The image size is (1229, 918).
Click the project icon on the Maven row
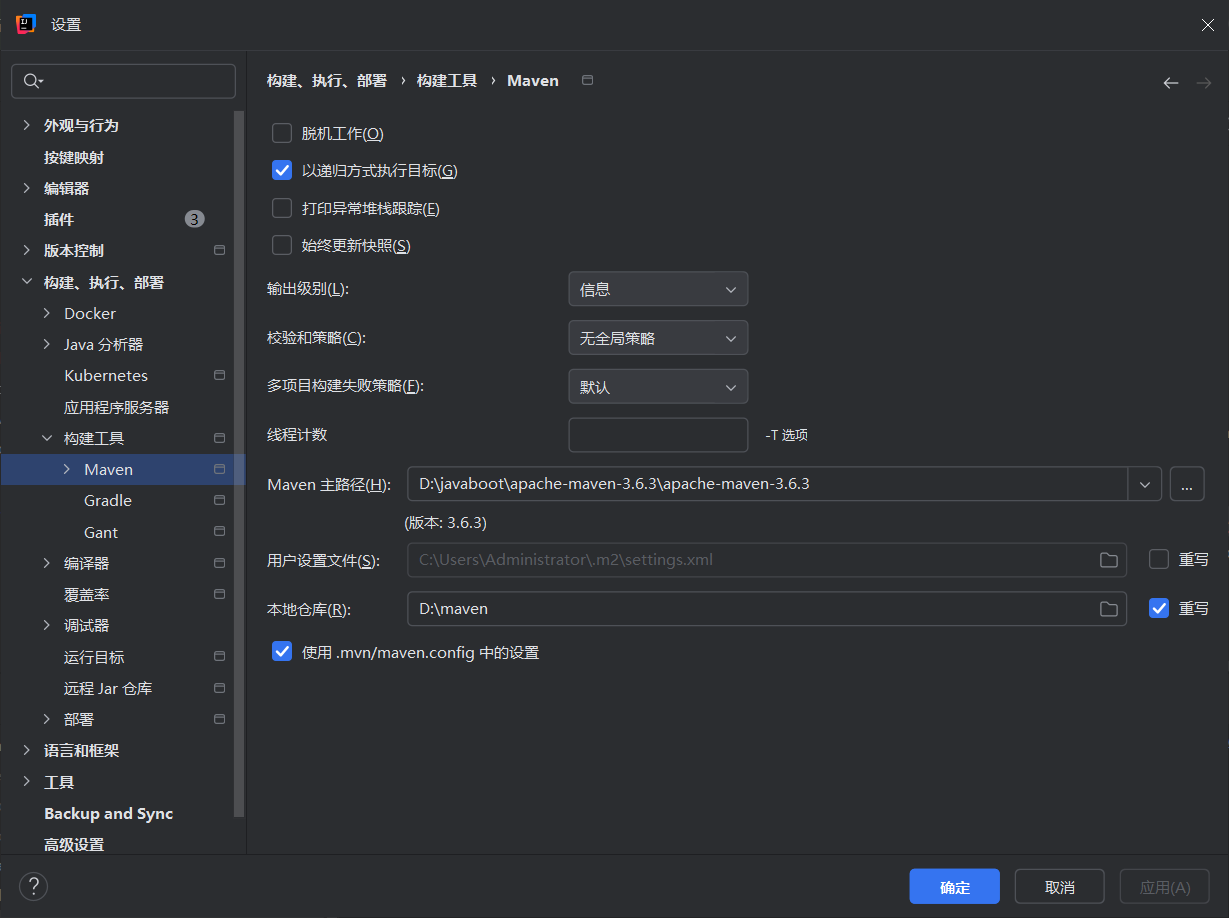(x=220, y=469)
